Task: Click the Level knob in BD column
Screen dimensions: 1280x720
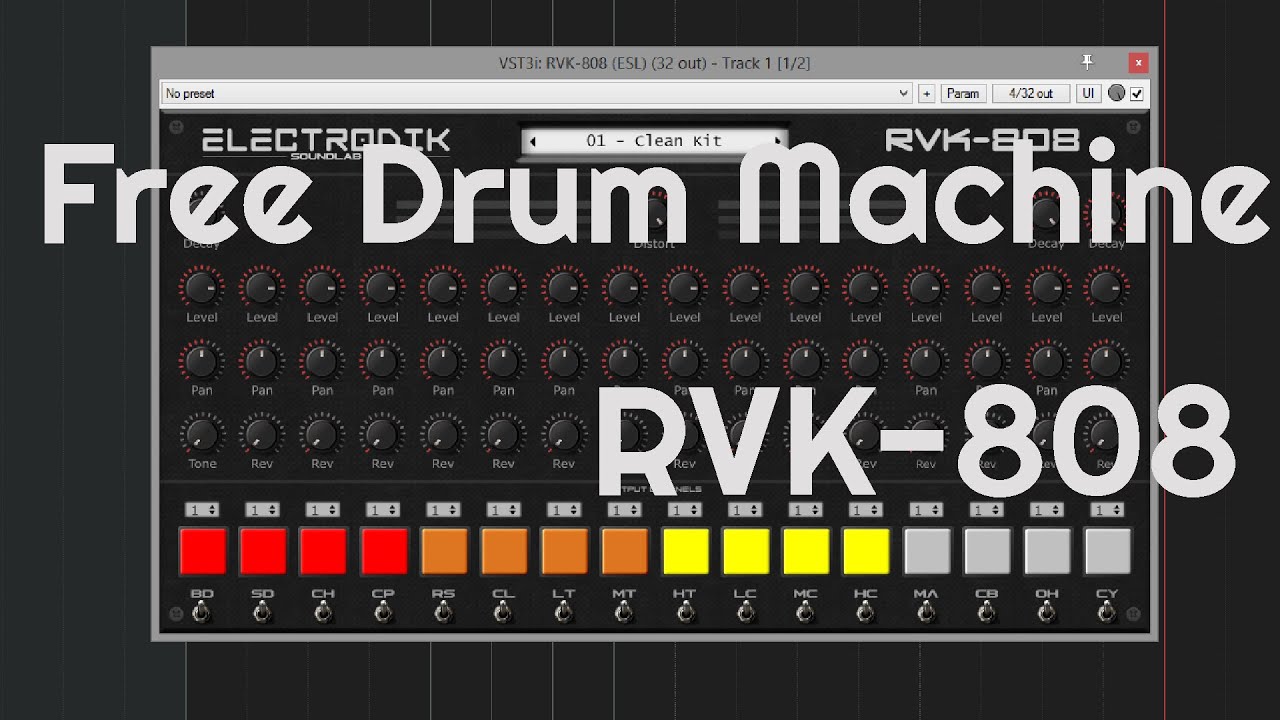Action: [x=202, y=288]
